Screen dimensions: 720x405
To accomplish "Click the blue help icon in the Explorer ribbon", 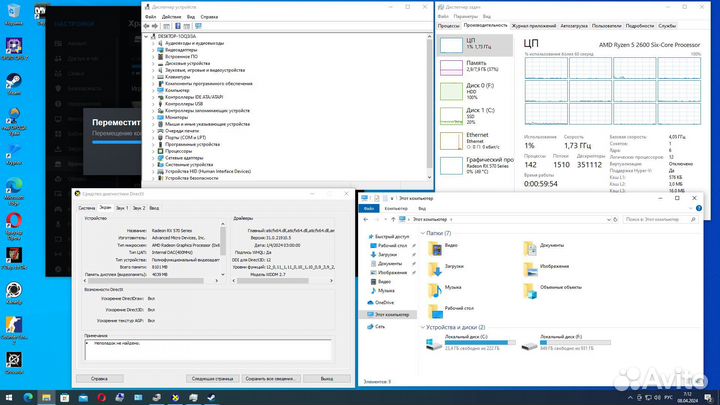I will (x=698, y=208).
